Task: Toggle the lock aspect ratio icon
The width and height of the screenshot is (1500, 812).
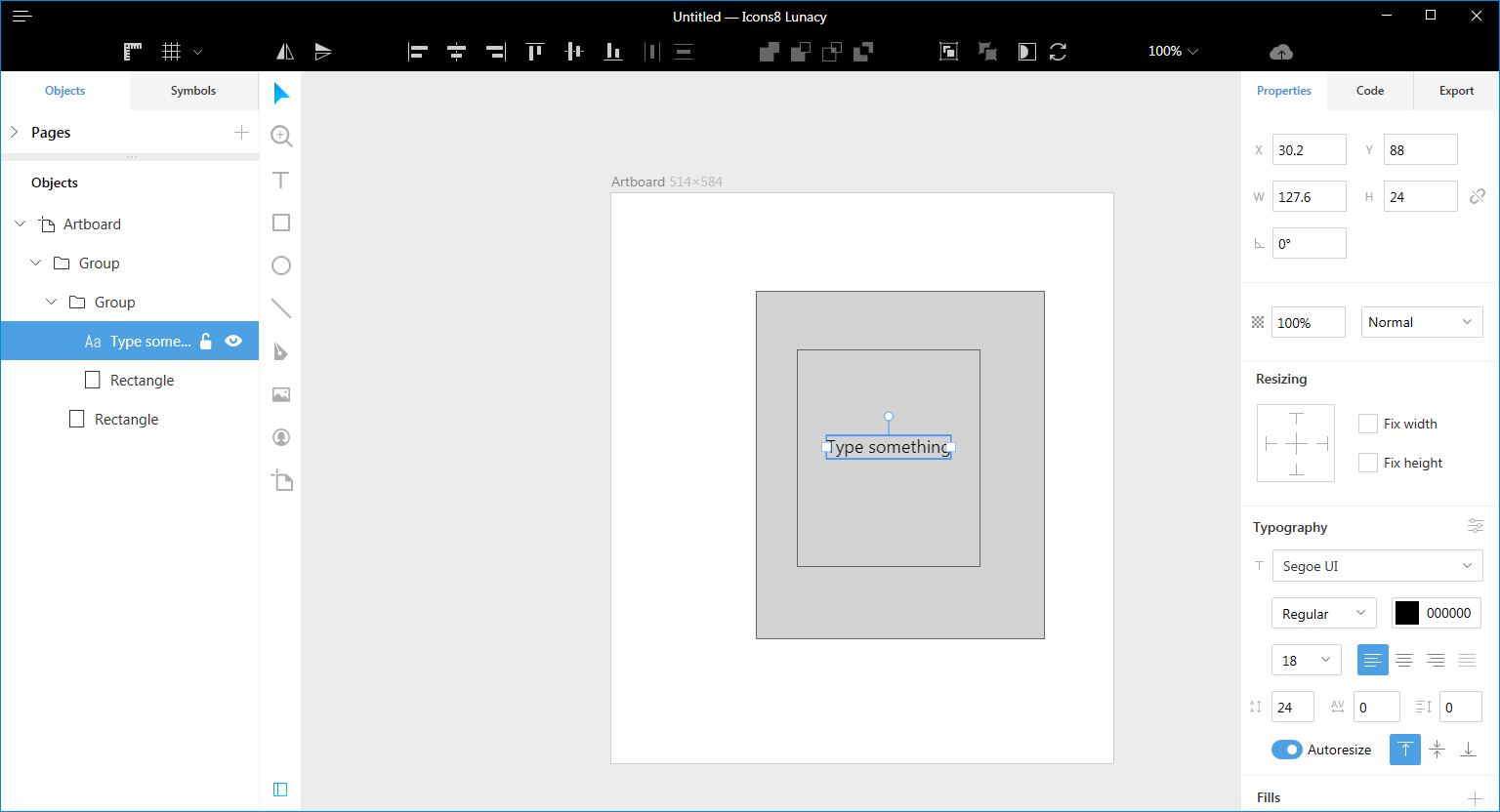Action: tap(1478, 196)
